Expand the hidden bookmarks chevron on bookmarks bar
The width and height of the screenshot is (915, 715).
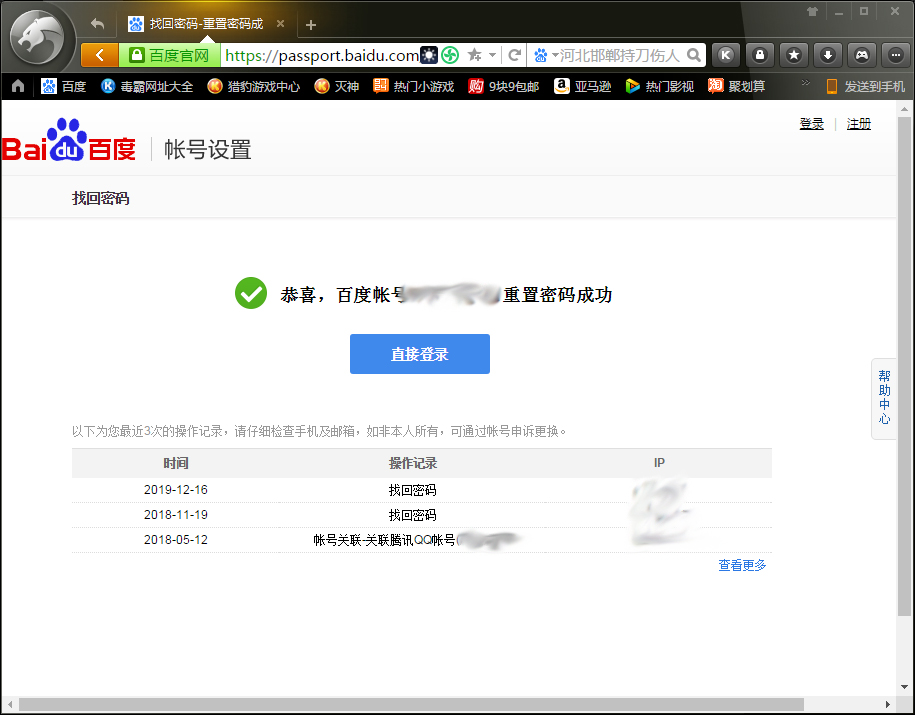pos(806,83)
